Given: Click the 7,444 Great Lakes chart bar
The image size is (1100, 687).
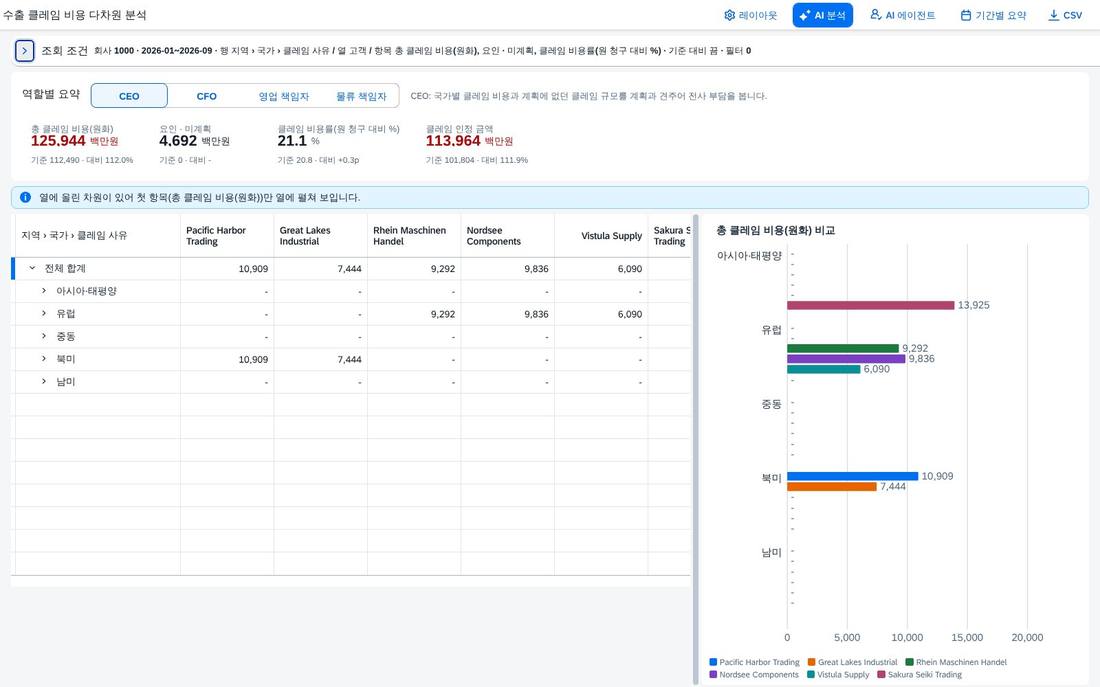Looking at the screenshot, I should (832, 486).
